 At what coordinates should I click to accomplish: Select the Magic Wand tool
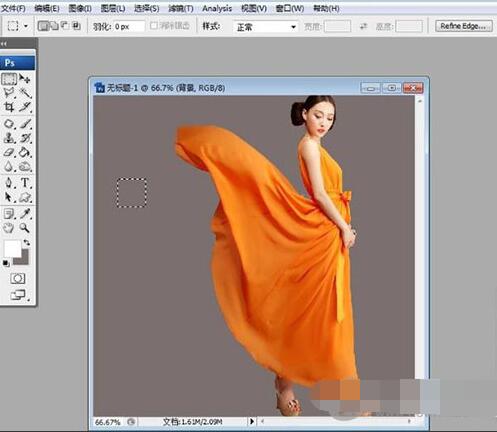[25, 93]
